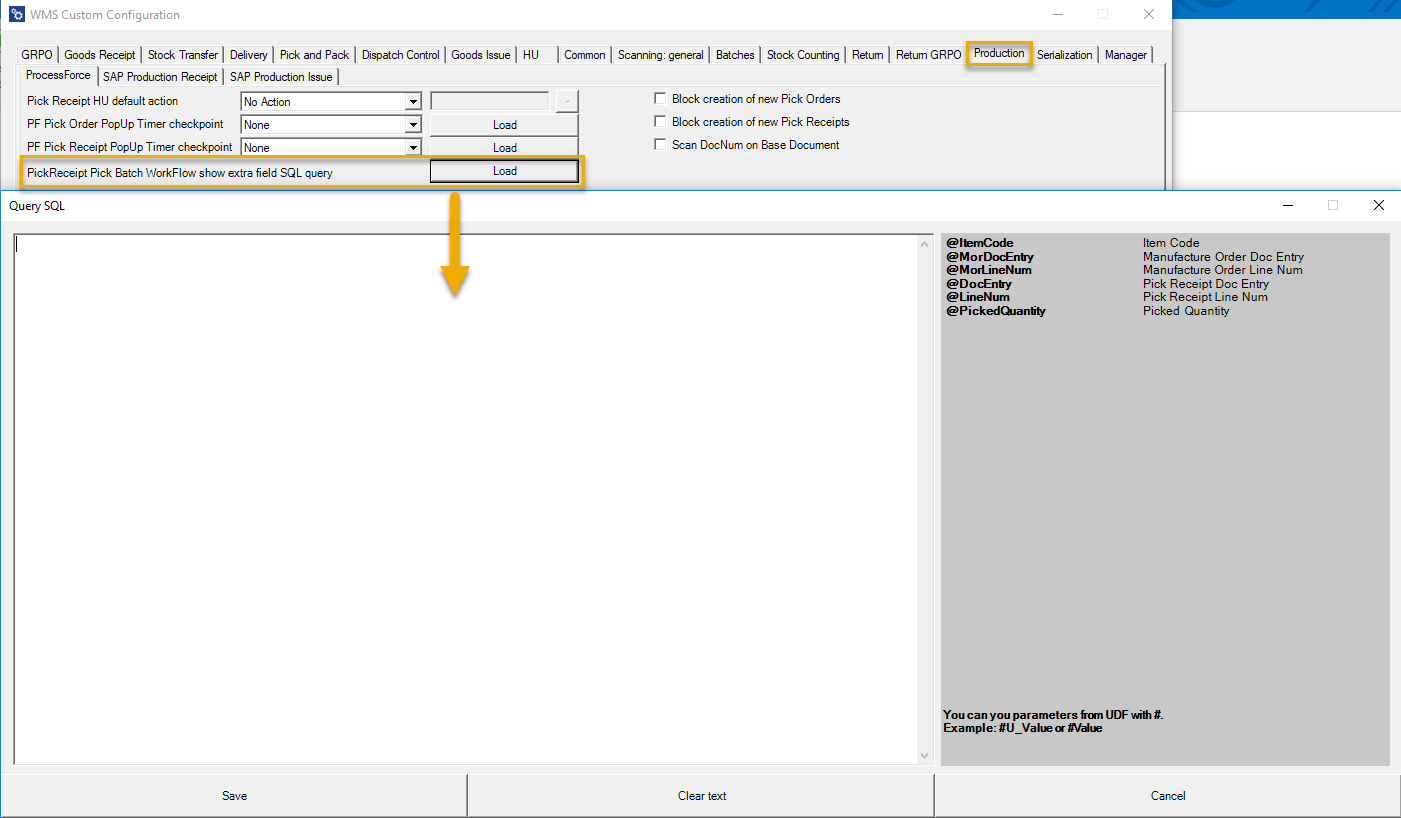1401x818 pixels.
Task: Enable Block creation of new Pick Orders
Action: [659, 98]
